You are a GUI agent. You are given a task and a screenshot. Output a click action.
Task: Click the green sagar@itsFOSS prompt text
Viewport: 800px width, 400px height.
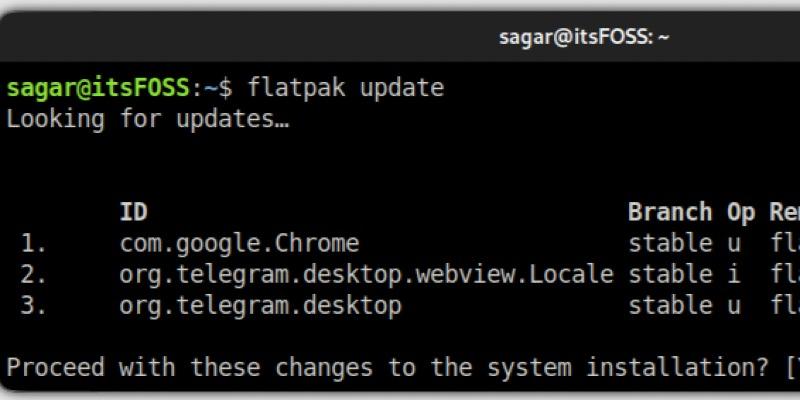pos(98,88)
